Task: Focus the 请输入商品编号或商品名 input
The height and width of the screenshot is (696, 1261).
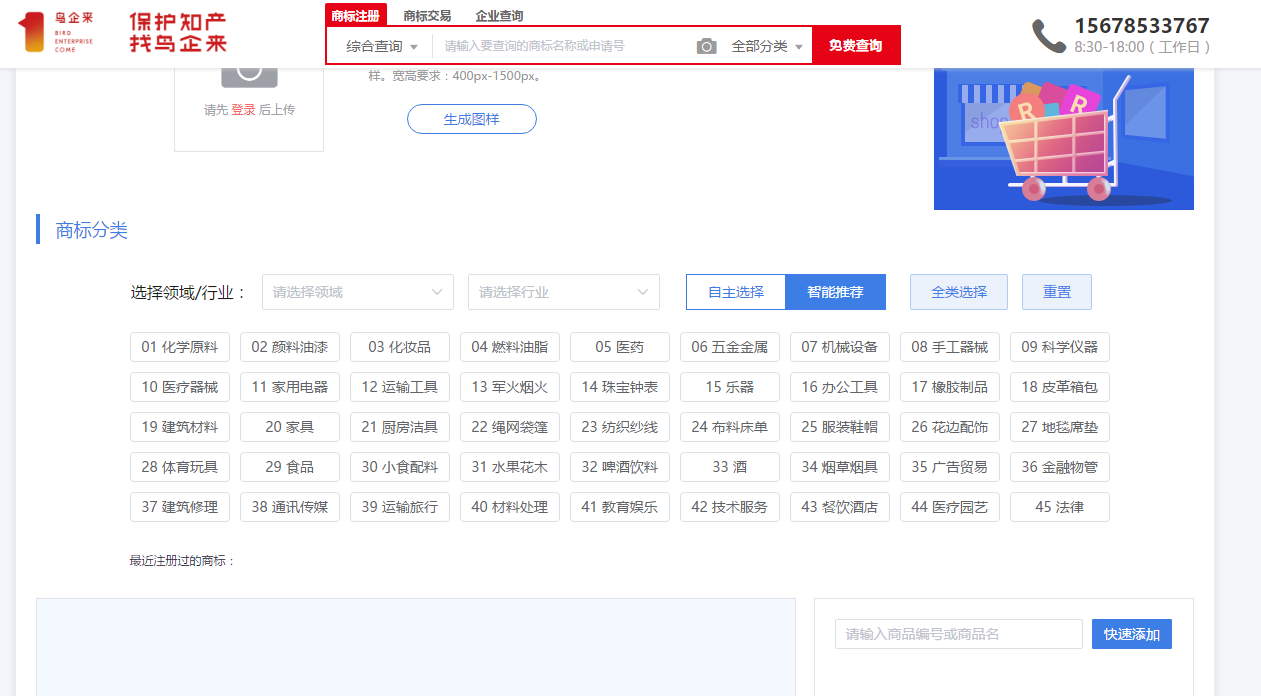Action: [959, 634]
